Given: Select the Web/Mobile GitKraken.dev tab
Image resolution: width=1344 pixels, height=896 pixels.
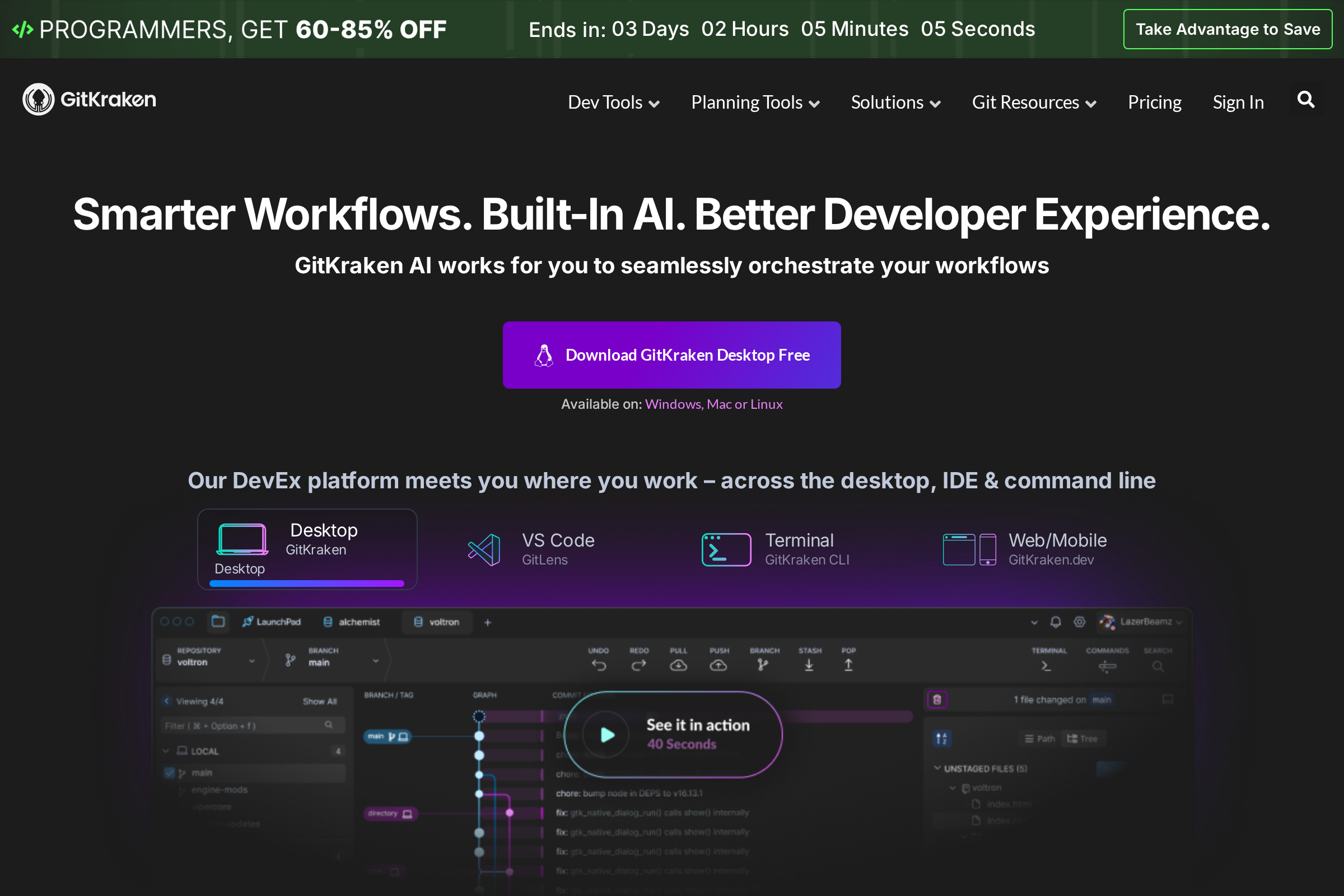Looking at the screenshot, I should tap(1025, 550).
